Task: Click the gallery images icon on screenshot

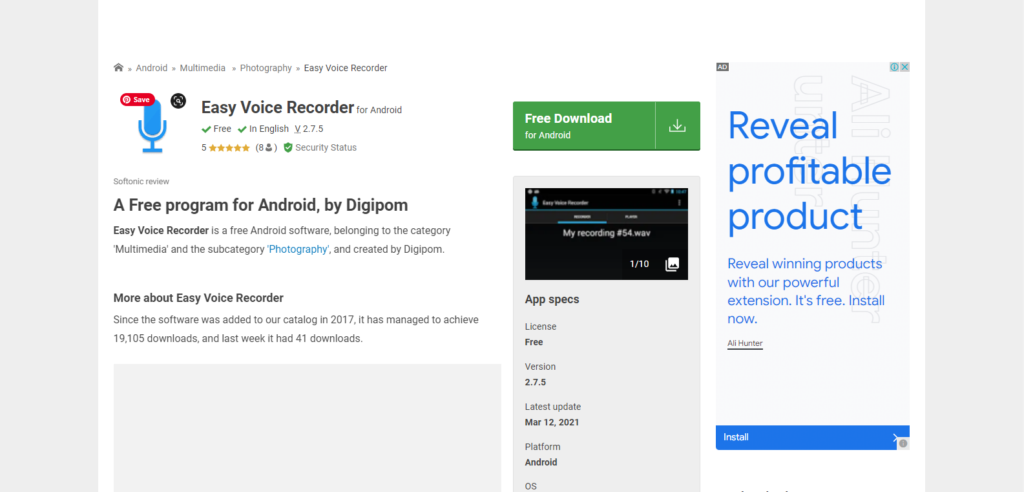Action: (x=672, y=264)
